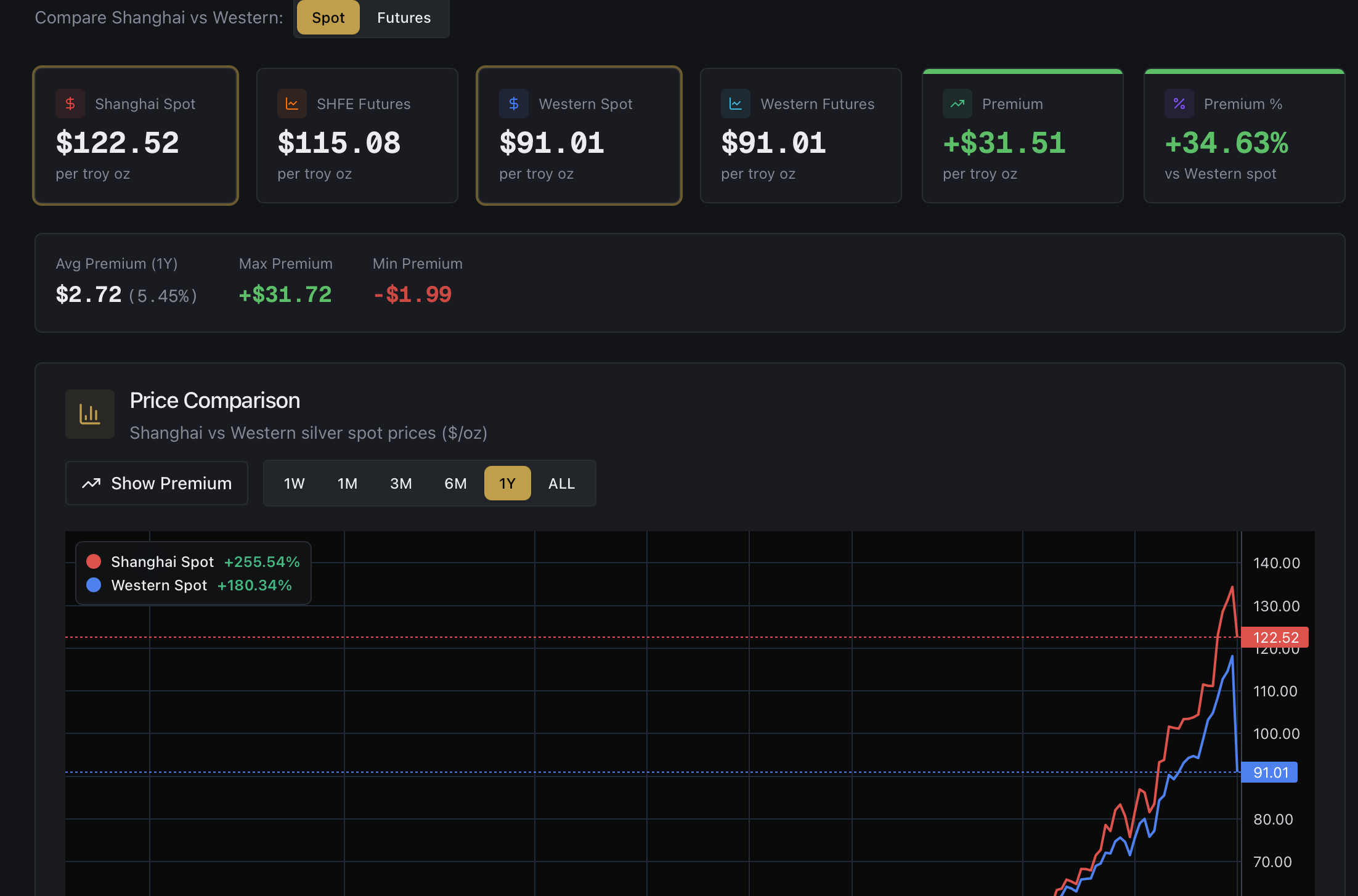Click blue Western Spot legend dot
Viewport: 1358px width, 896px height.
tap(94, 585)
